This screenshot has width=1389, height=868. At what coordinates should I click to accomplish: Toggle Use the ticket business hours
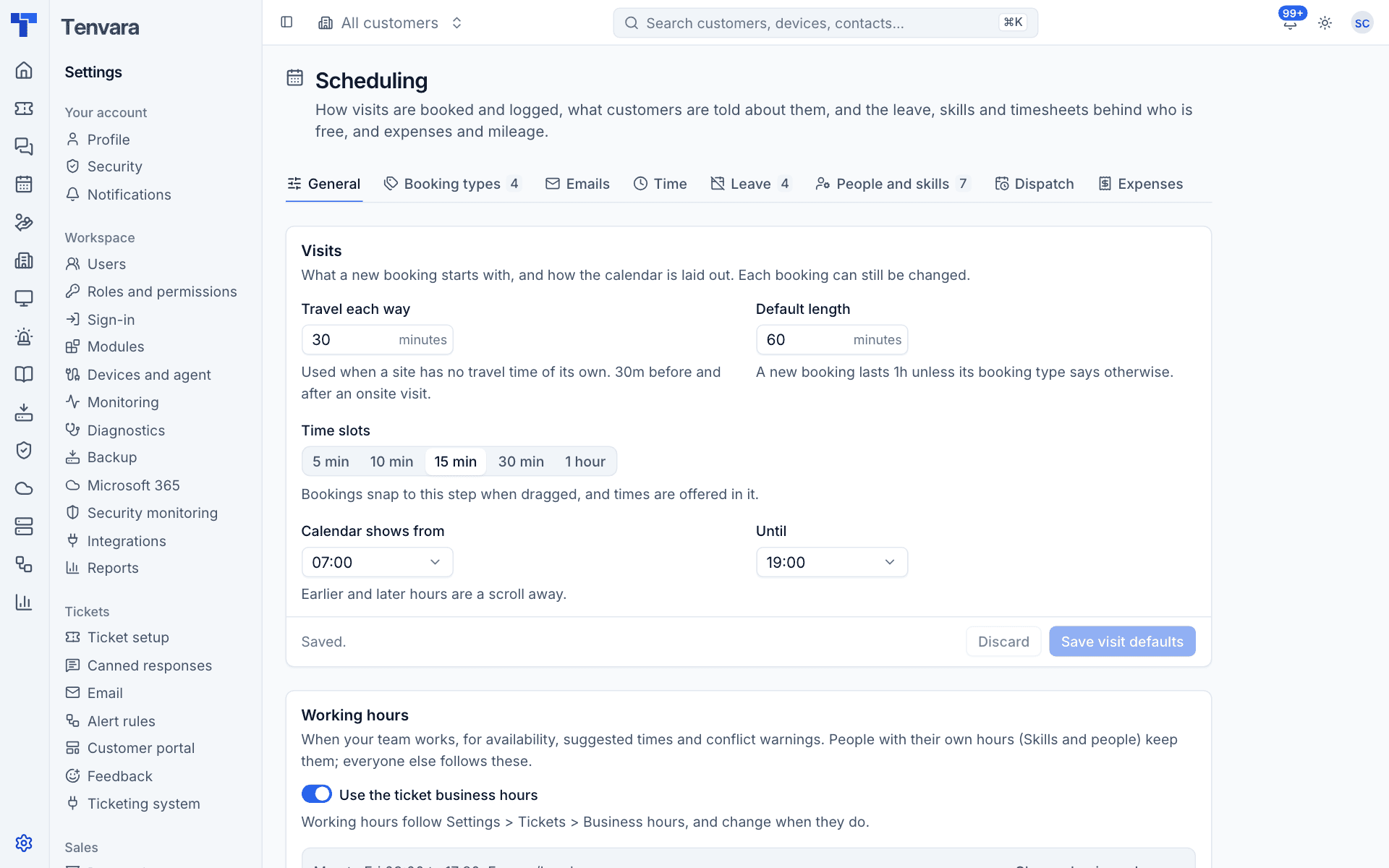[316, 794]
